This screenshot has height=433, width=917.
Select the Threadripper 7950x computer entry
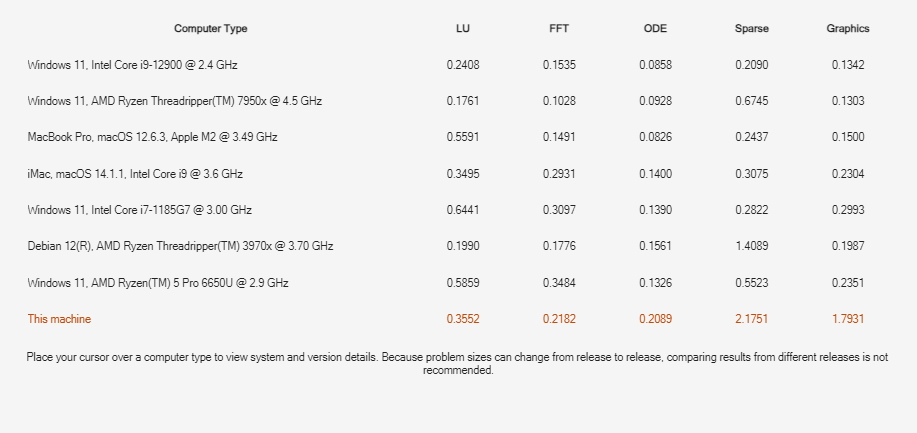(x=175, y=101)
